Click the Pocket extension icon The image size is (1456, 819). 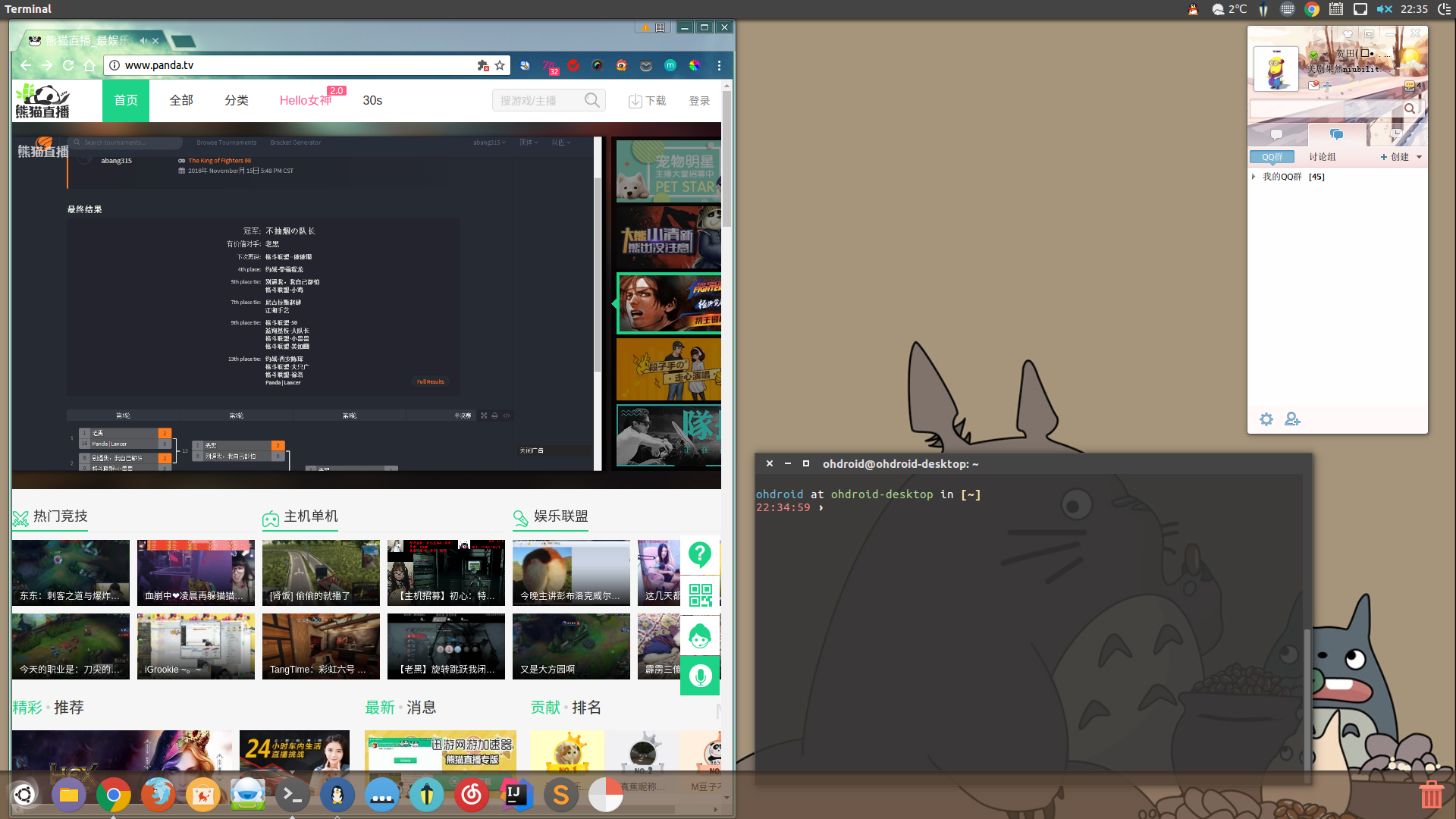click(x=646, y=65)
